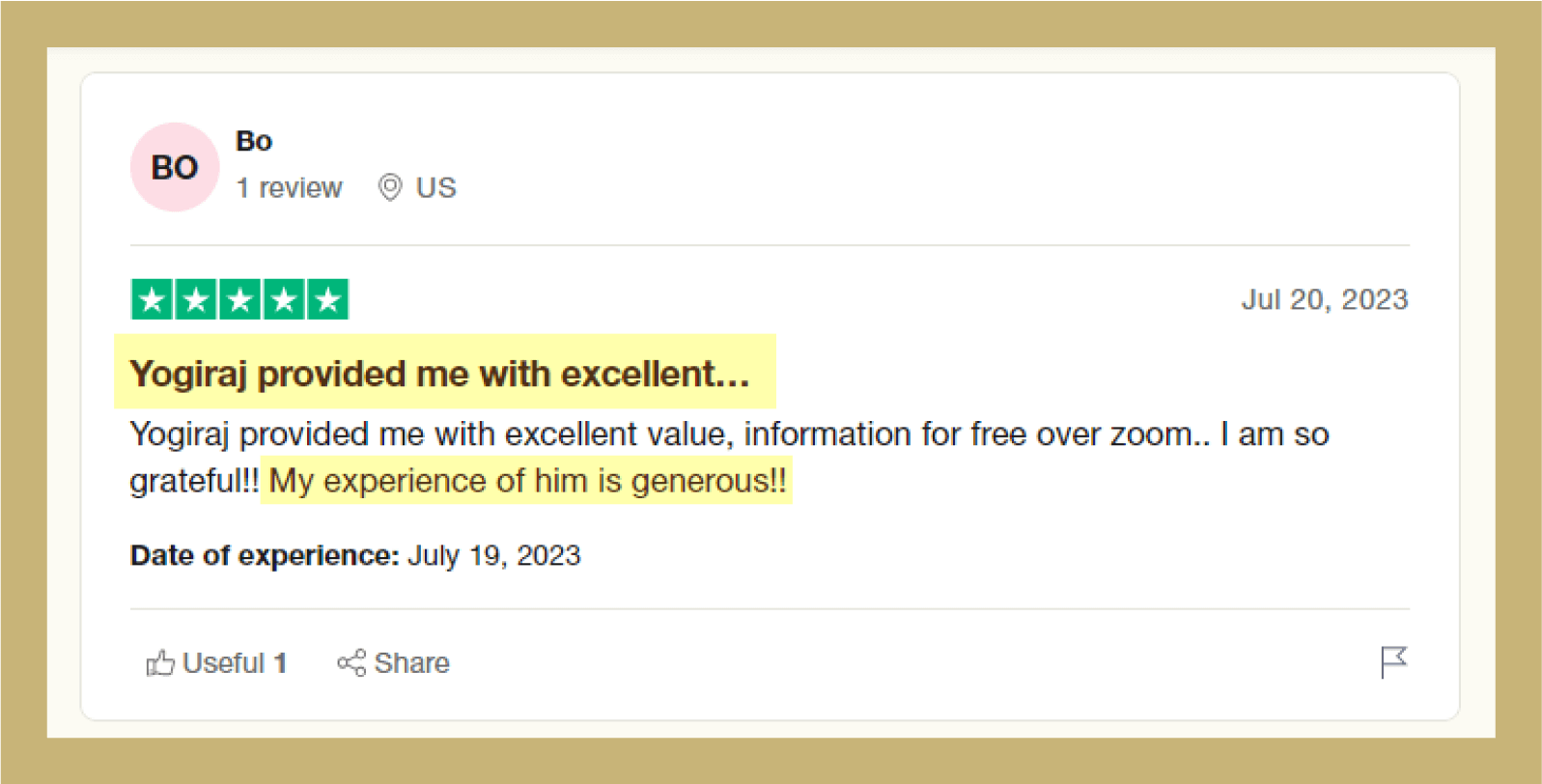Click the Share network icon
Image resolution: width=1542 pixels, height=784 pixels.
pyautogui.click(x=351, y=663)
